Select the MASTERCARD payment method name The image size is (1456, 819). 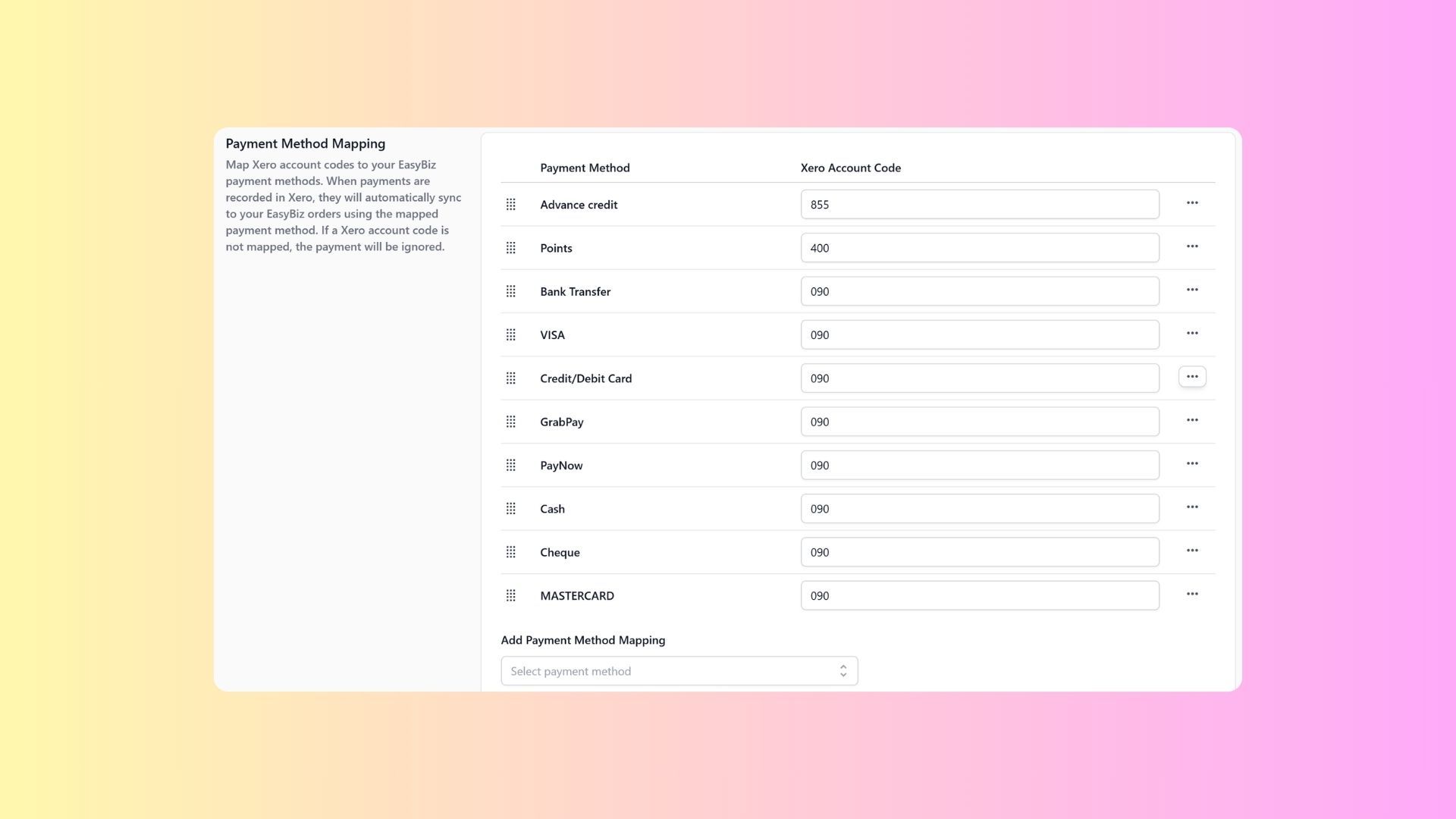click(x=577, y=596)
